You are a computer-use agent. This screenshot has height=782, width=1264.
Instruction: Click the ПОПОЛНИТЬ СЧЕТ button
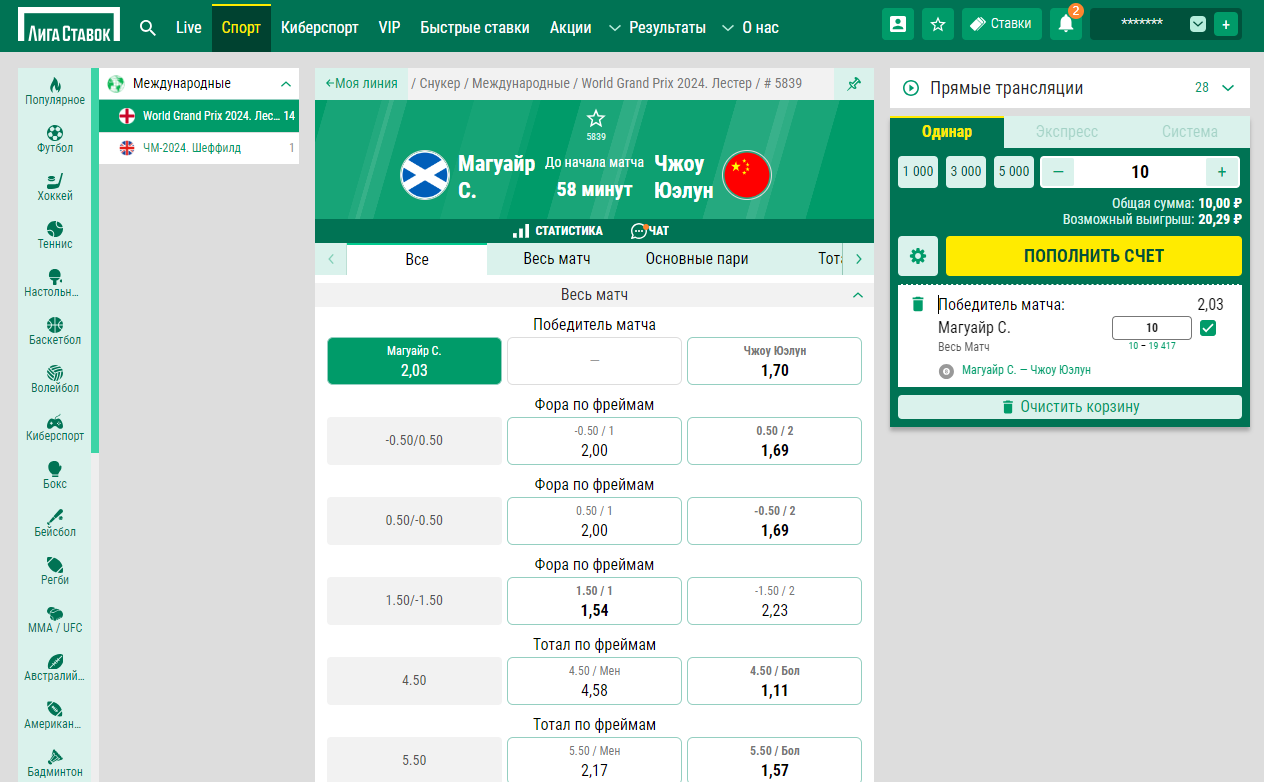click(x=1094, y=256)
